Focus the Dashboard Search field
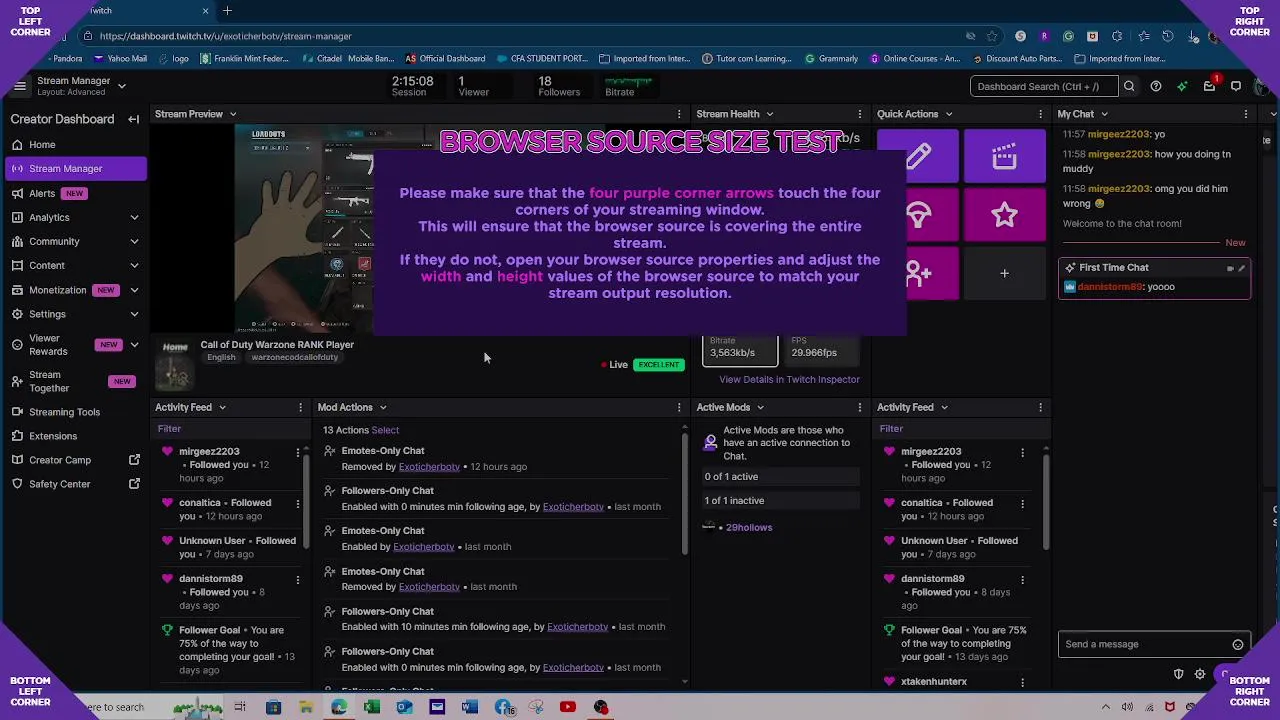This screenshot has height=720, width=1280. 1044,86
